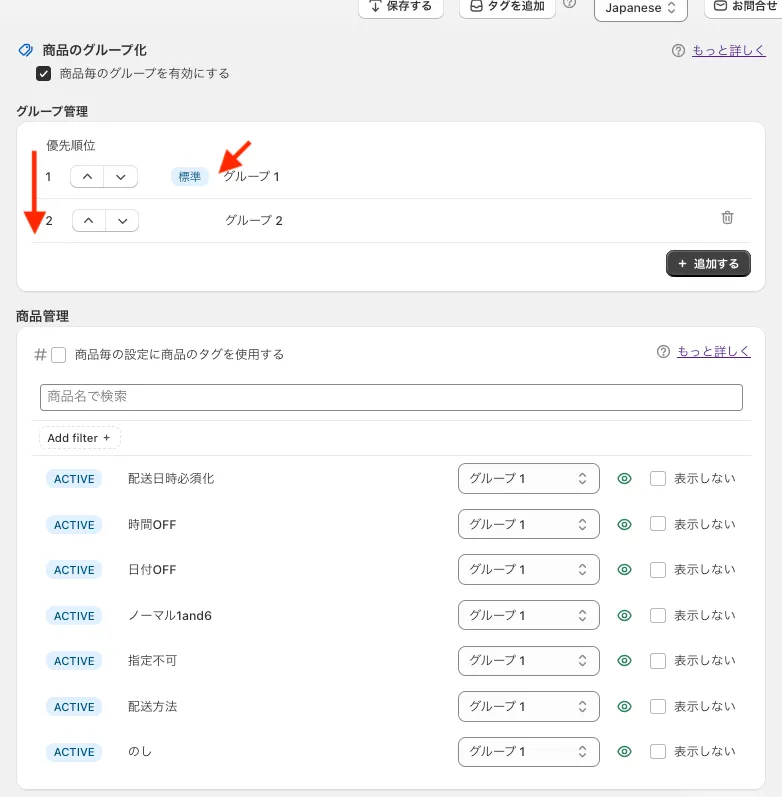Image resolution: width=782 pixels, height=797 pixels.
Task: Open もっと詳しく link in 商品管理 section
Action: [x=713, y=351]
